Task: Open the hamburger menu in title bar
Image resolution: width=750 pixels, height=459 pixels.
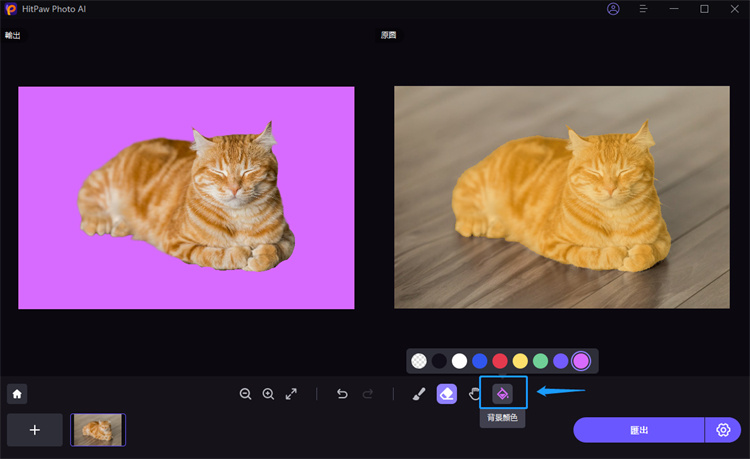Action: [x=643, y=9]
